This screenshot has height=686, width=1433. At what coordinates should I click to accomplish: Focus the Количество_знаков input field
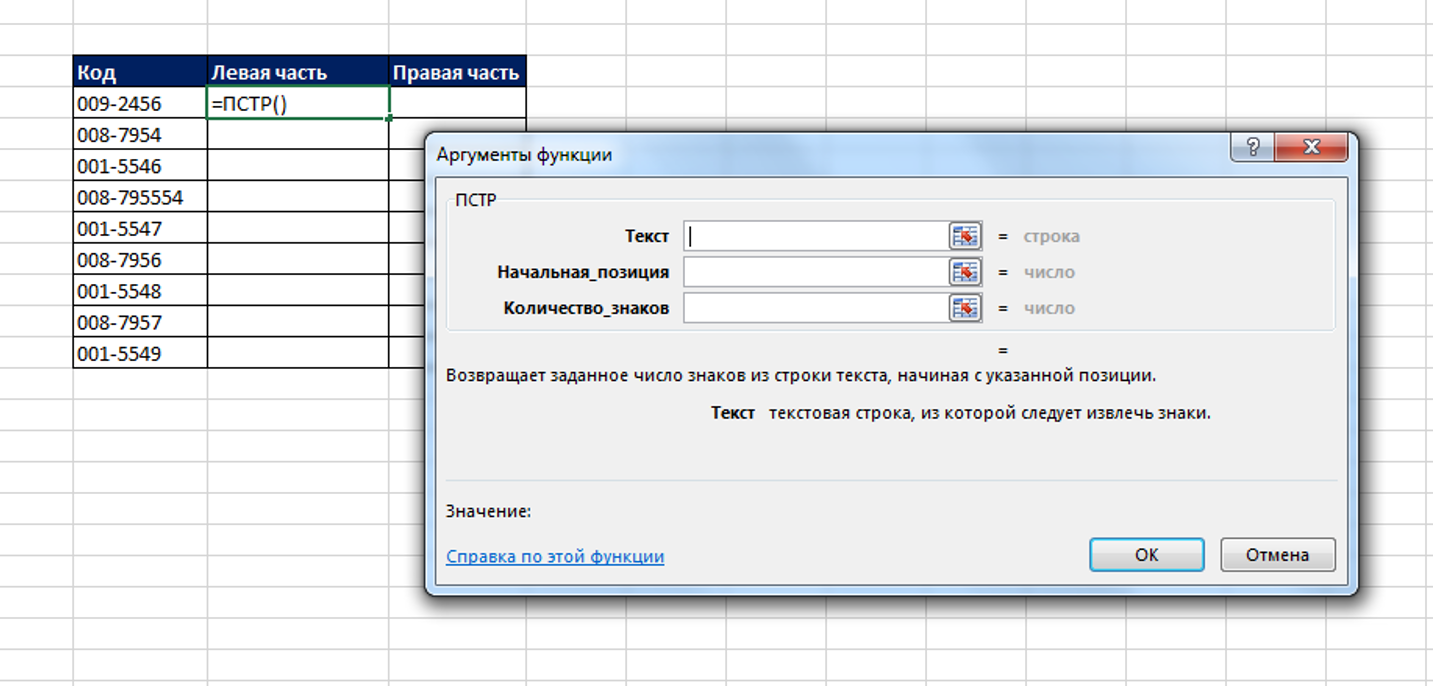(815, 308)
